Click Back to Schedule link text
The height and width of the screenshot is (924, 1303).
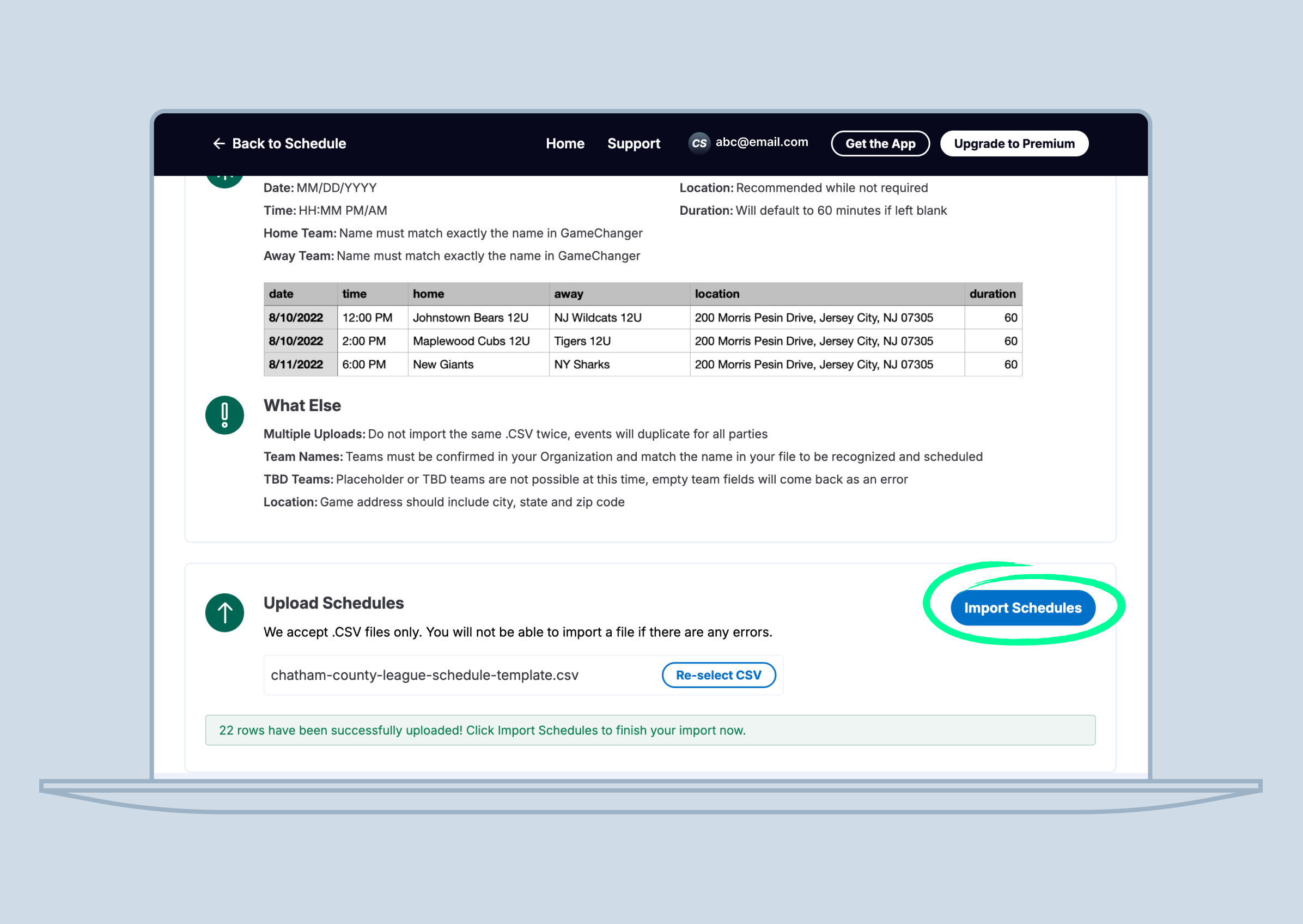coord(289,144)
